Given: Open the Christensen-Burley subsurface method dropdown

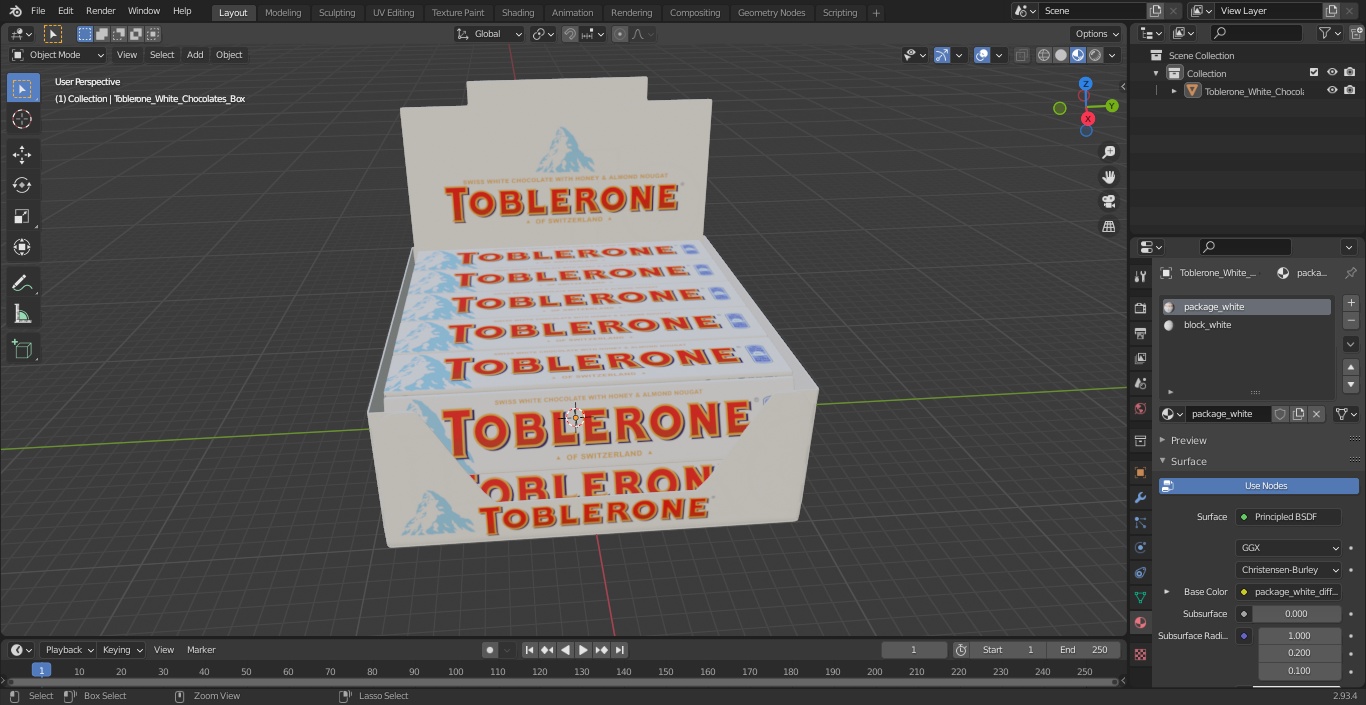Looking at the screenshot, I should coord(1289,570).
